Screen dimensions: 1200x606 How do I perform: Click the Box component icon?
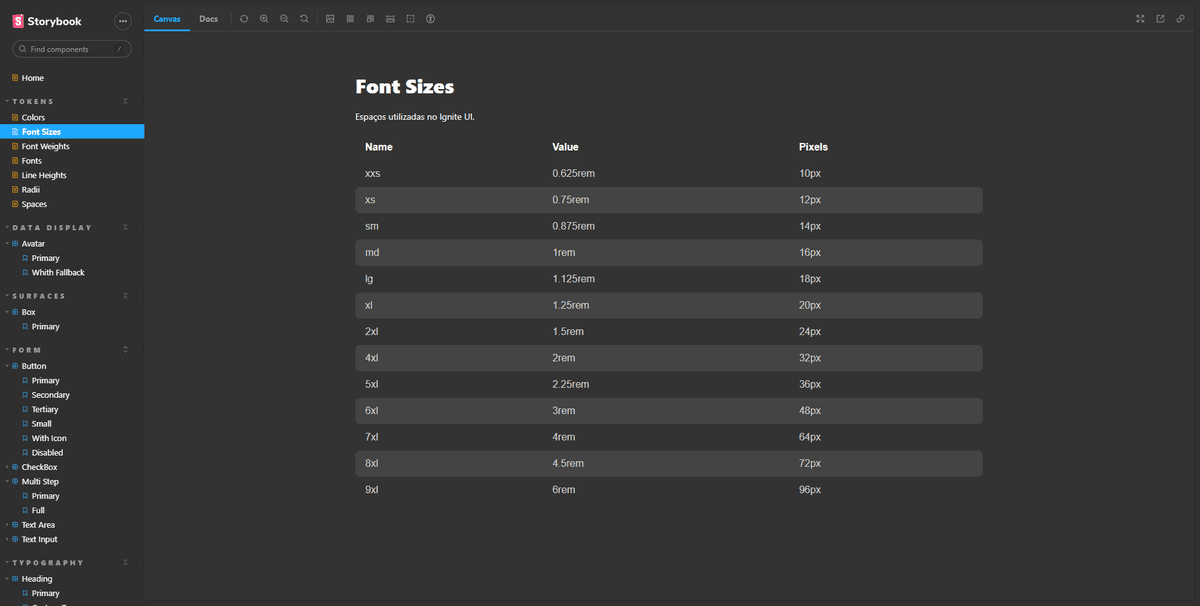click(x=15, y=312)
